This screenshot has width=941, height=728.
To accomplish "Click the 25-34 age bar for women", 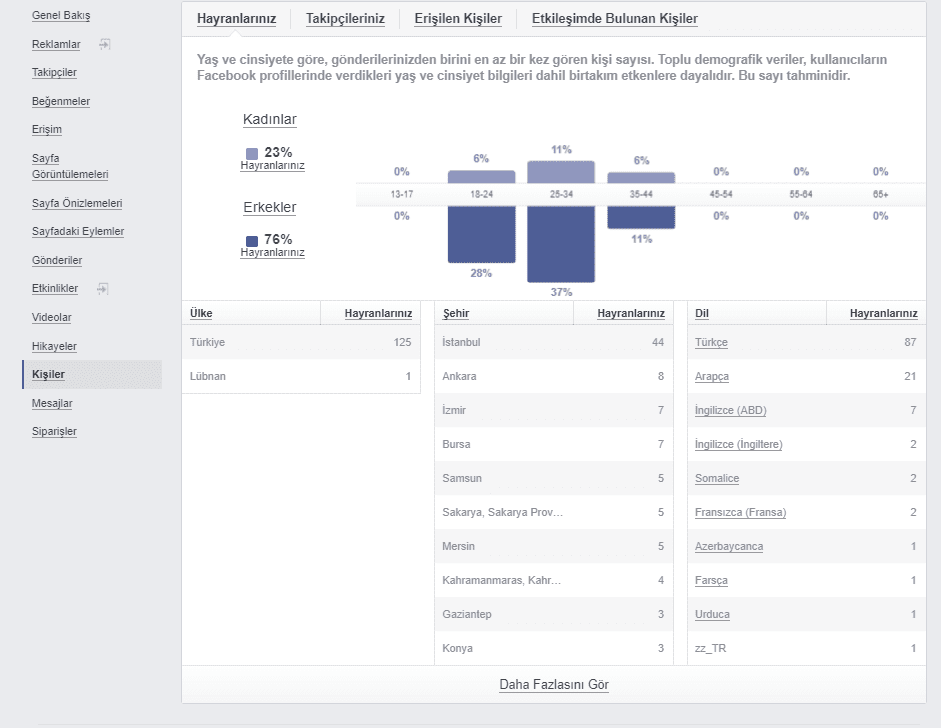I will tap(561, 170).
